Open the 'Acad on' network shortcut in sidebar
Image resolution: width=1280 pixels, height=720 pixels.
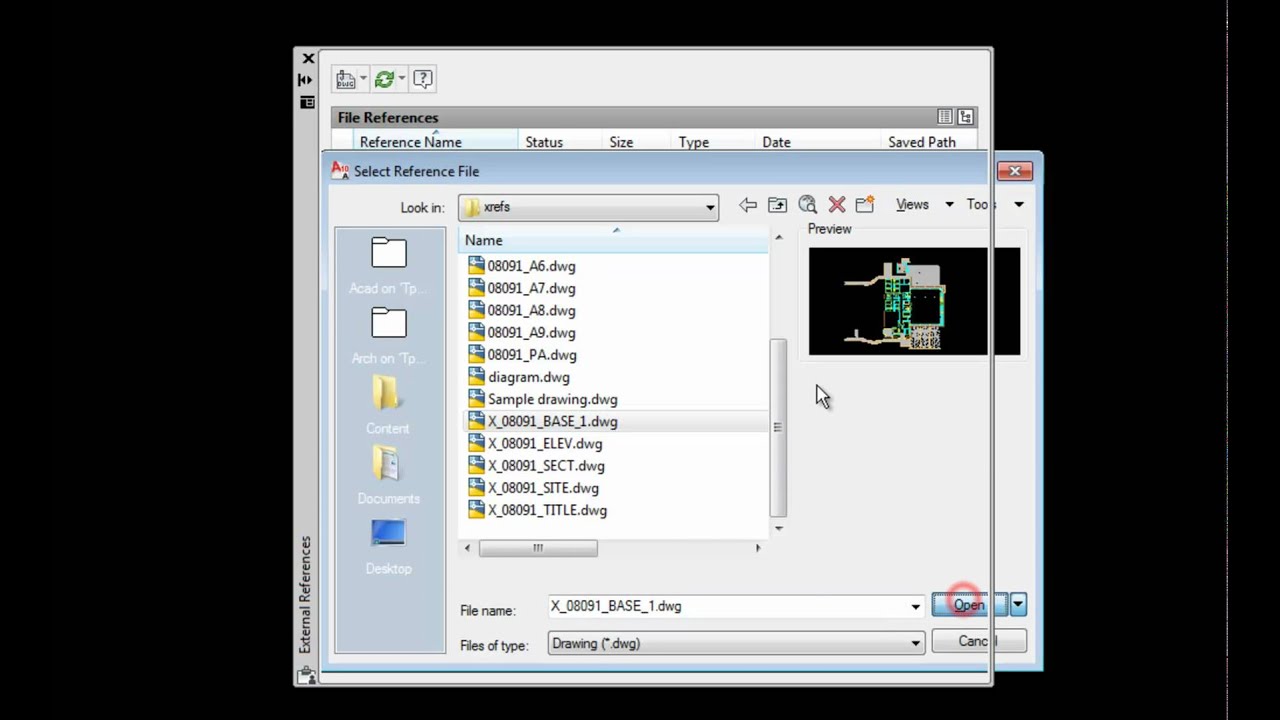tap(388, 266)
